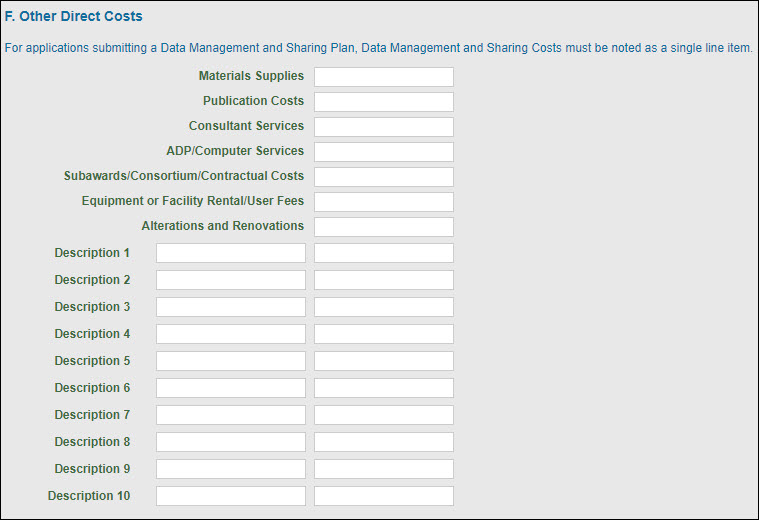
Task: Click the Description 6 text field
Action: point(230,388)
